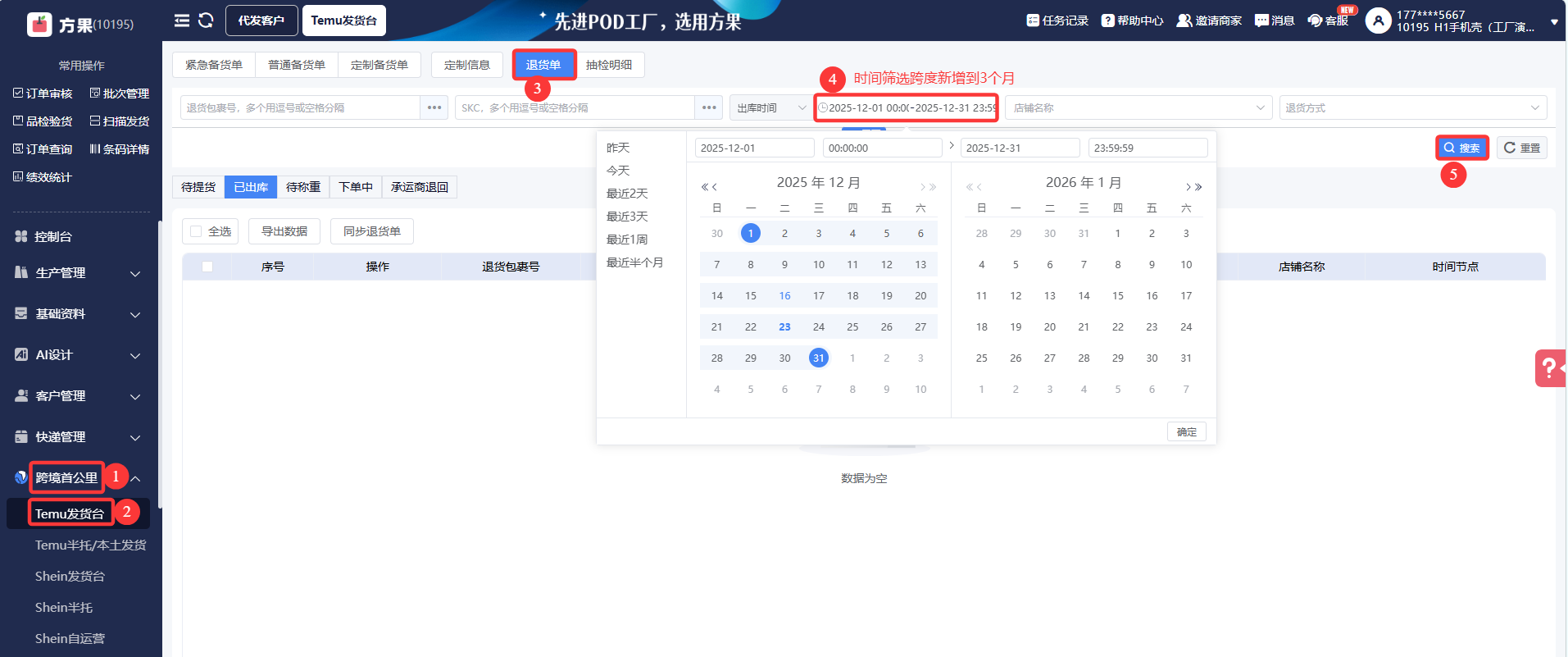
Task: Switch to 抽检明细 tab
Action: [x=609, y=65]
